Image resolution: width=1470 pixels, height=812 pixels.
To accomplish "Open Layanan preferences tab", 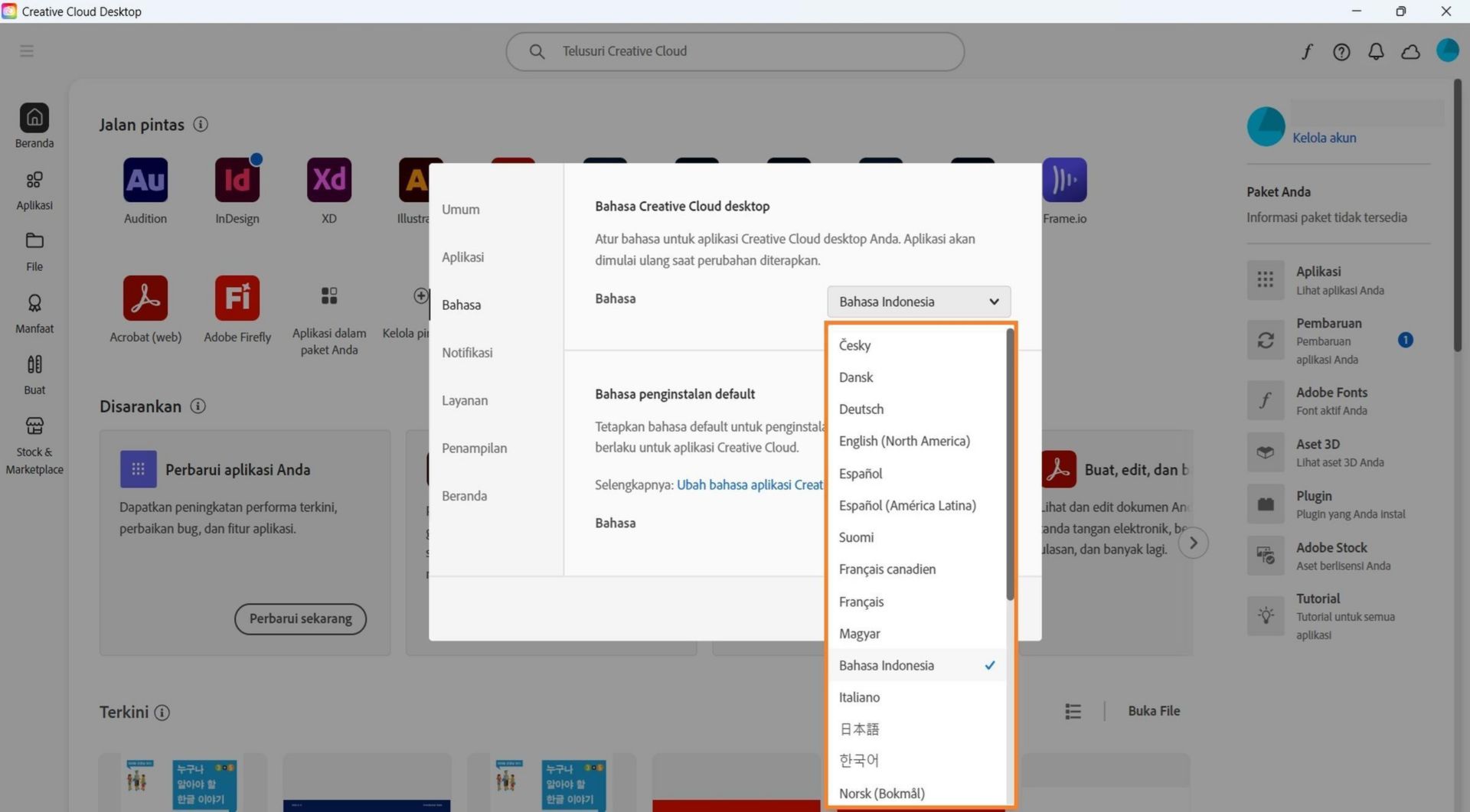I will (x=465, y=400).
